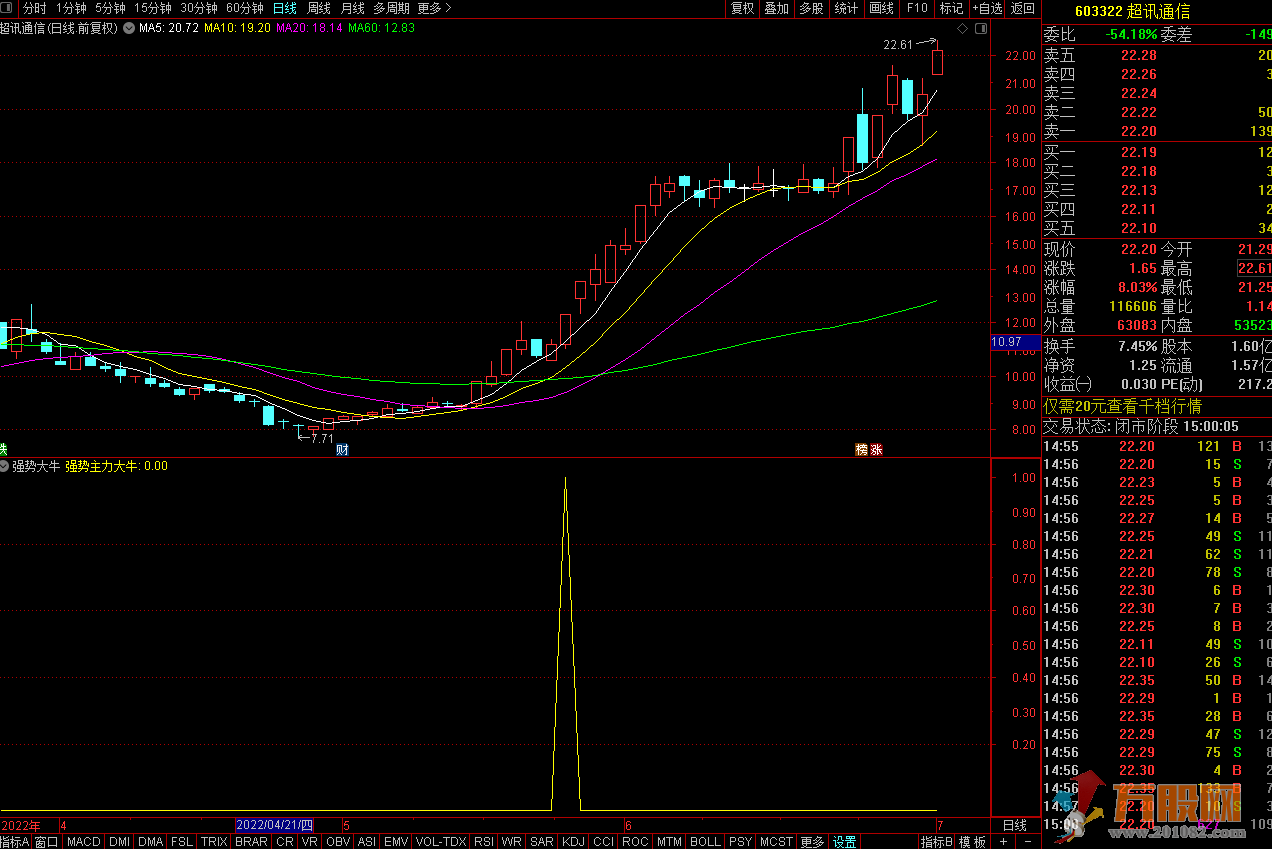Click the 买一 22.19 bid row
Viewport: 1272px width, 849px height.
pyautogui.click(x=1157, y=152)
